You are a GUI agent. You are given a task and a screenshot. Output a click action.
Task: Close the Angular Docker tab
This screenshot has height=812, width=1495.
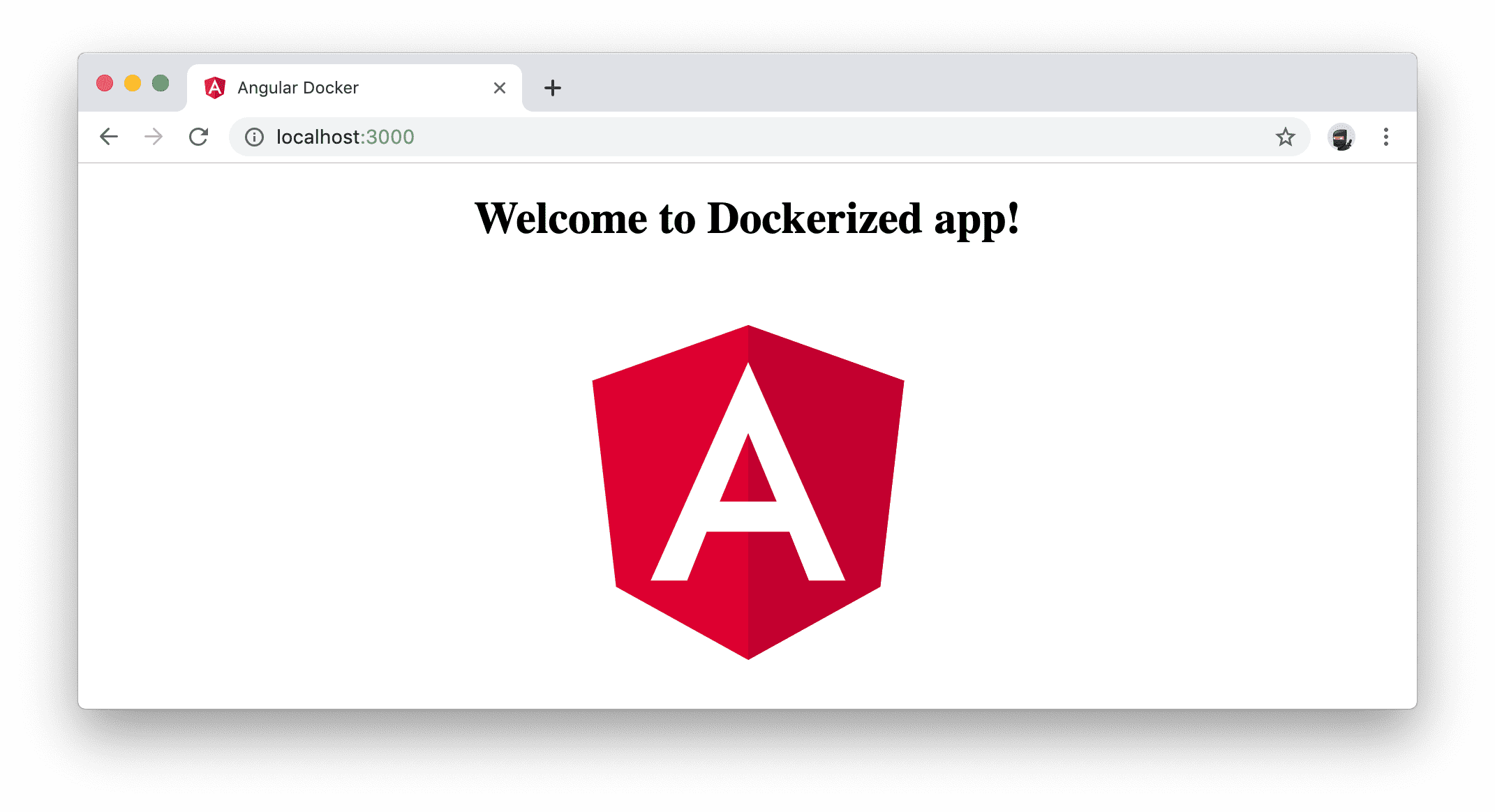pyautogui.click(x=500, y=88)
